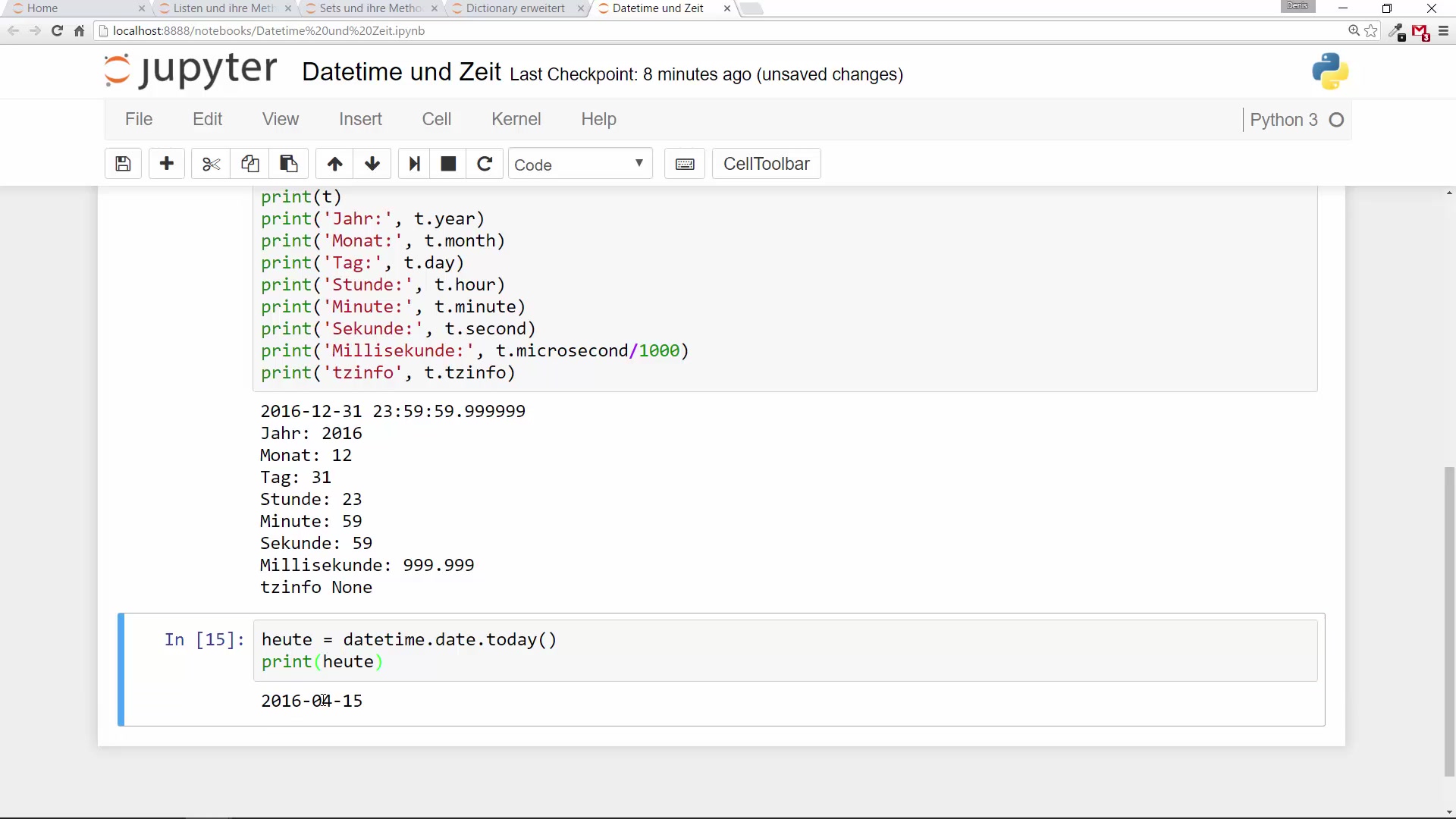The width and height of the screenshot is (1456, 819).
Task: Open the CellToolbar dropdown button
Action: point(766,164)
